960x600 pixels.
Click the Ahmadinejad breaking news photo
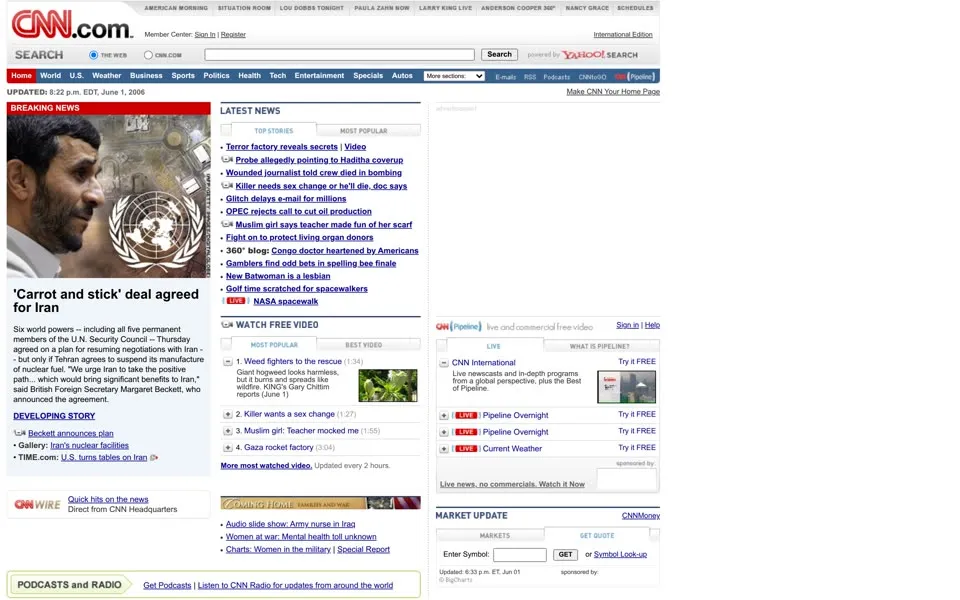[x=108, y=196]
